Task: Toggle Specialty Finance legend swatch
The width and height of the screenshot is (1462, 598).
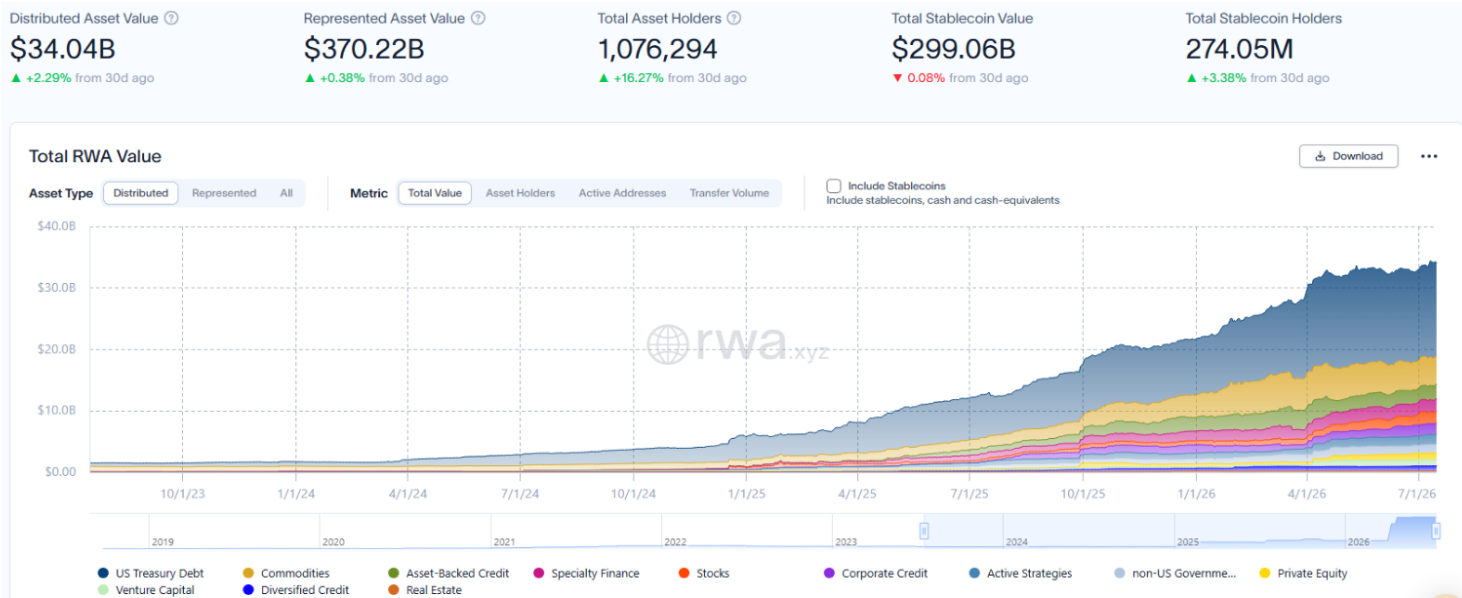Action: [x=539, y=573]
